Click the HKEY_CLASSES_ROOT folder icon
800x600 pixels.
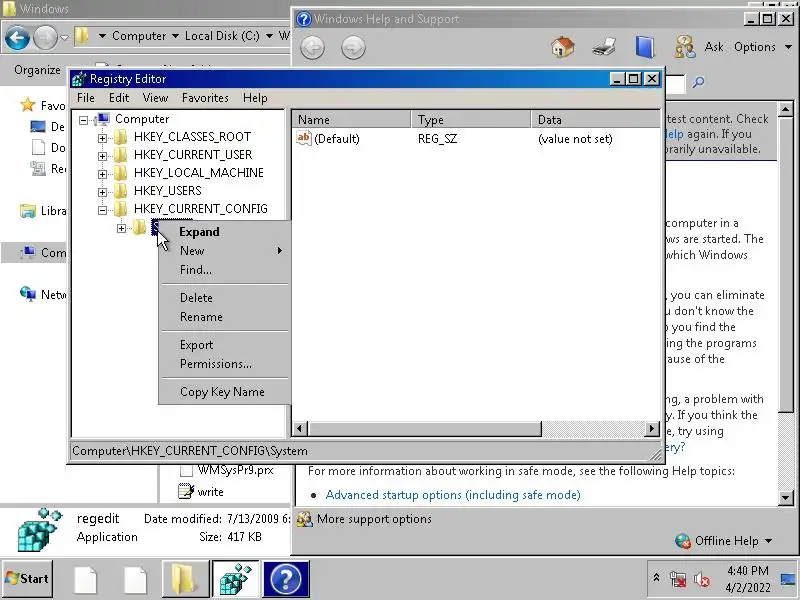[x=120, y=137]
